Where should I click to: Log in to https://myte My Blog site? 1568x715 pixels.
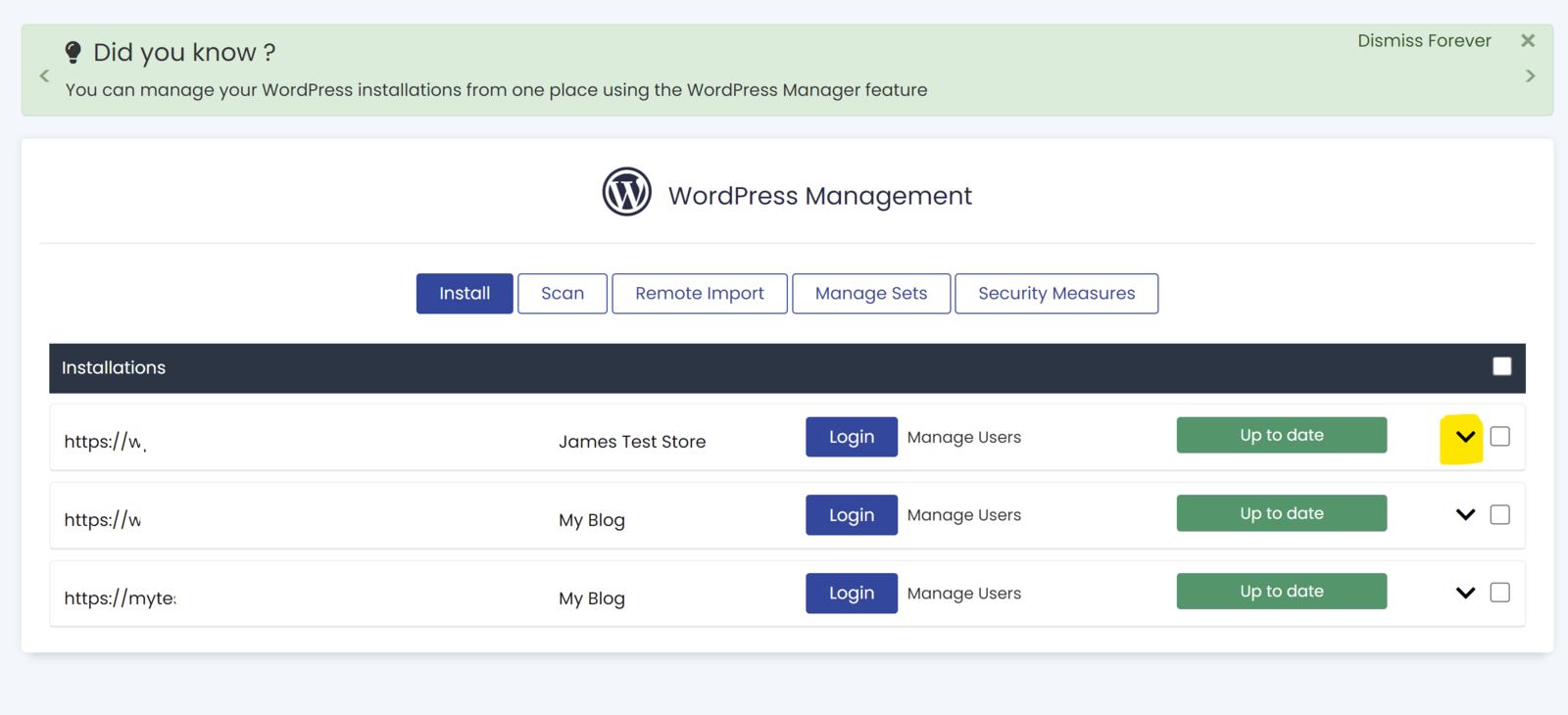click(x=852, y=594)
